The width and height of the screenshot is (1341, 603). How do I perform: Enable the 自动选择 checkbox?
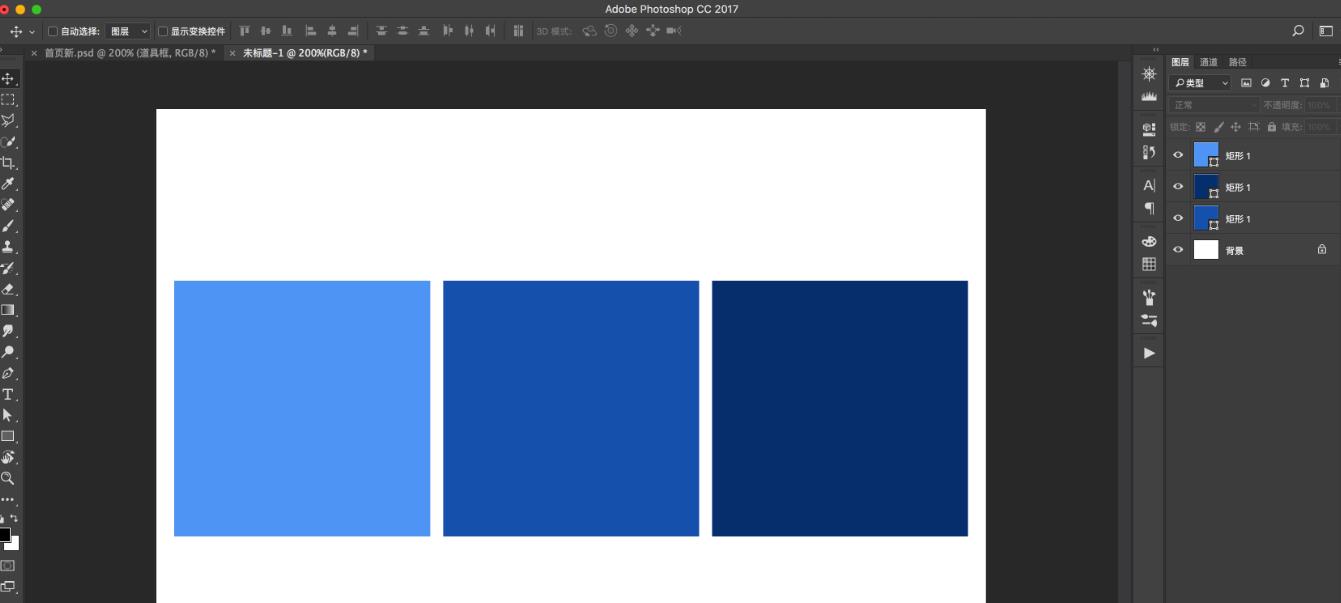point(53,32)
